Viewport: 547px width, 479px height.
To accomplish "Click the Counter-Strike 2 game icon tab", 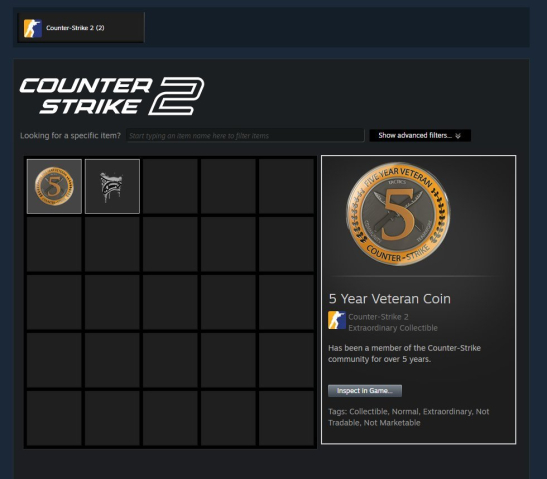I will click(33, 28).
